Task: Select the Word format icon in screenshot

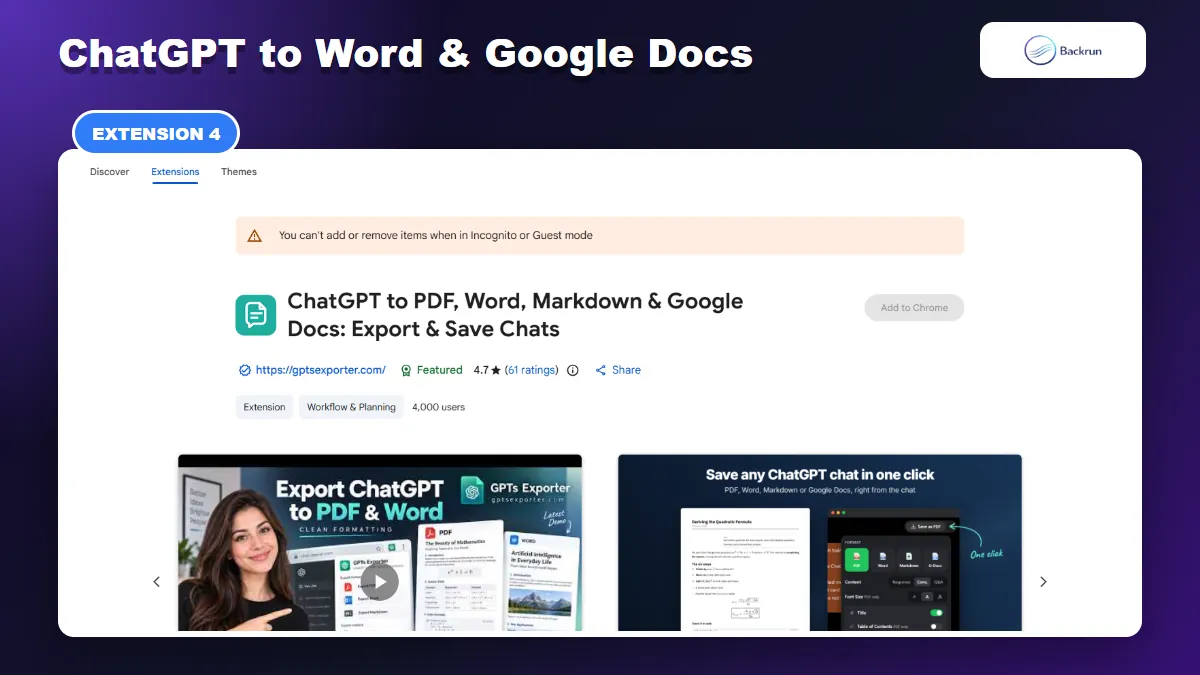Action: click(883, 558)
